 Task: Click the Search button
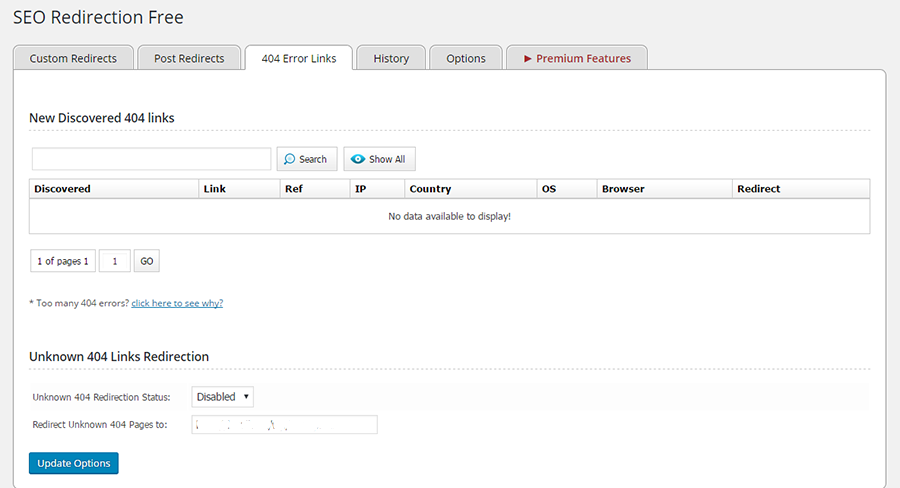click(307, 159)
